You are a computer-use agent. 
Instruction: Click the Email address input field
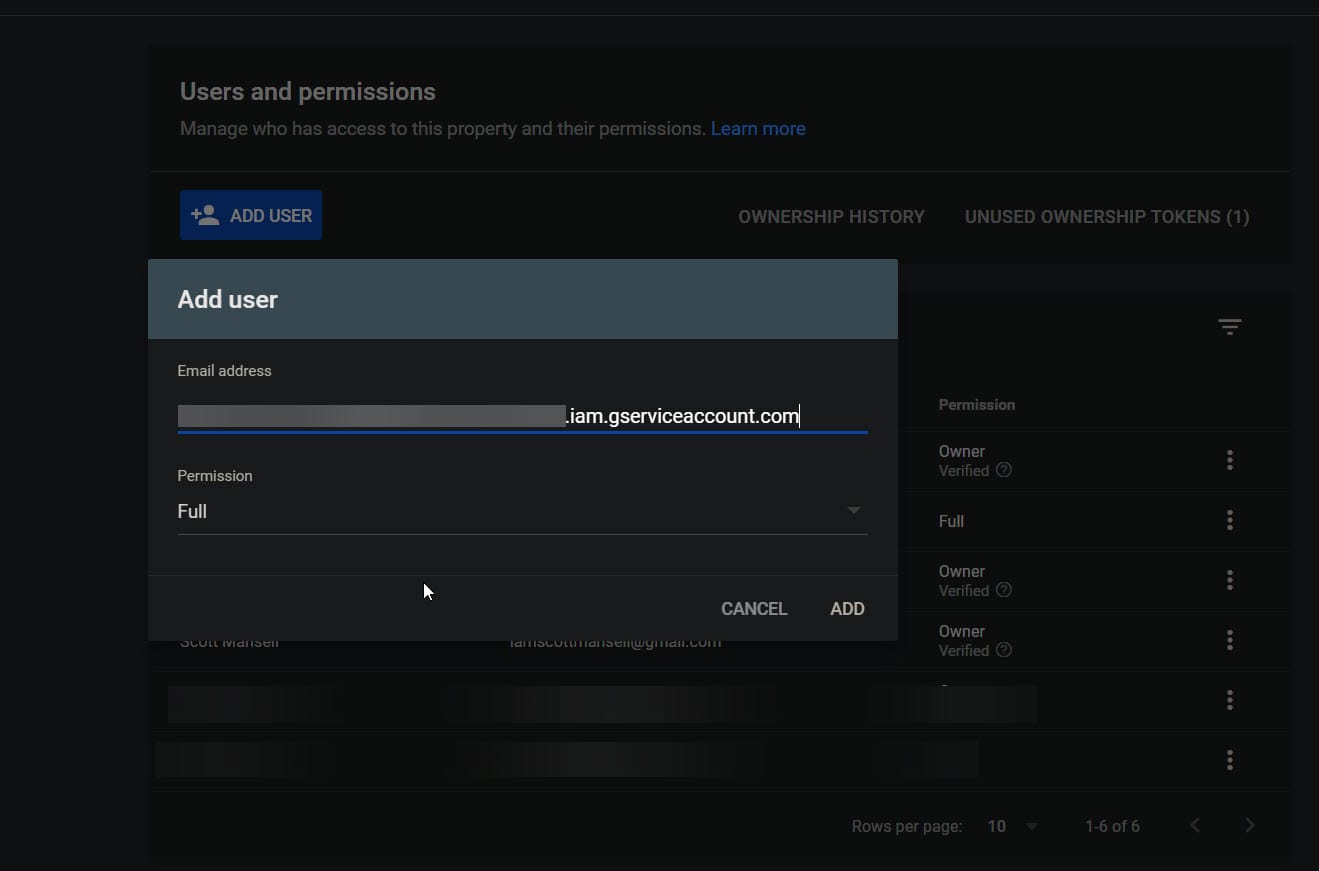(520, 415)
